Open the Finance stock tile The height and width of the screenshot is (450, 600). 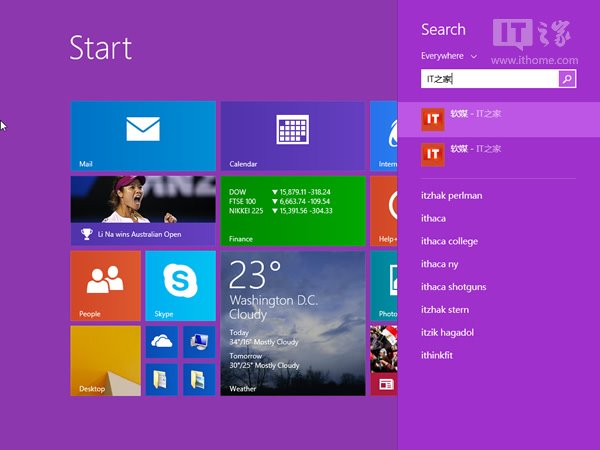coord(292,210)
